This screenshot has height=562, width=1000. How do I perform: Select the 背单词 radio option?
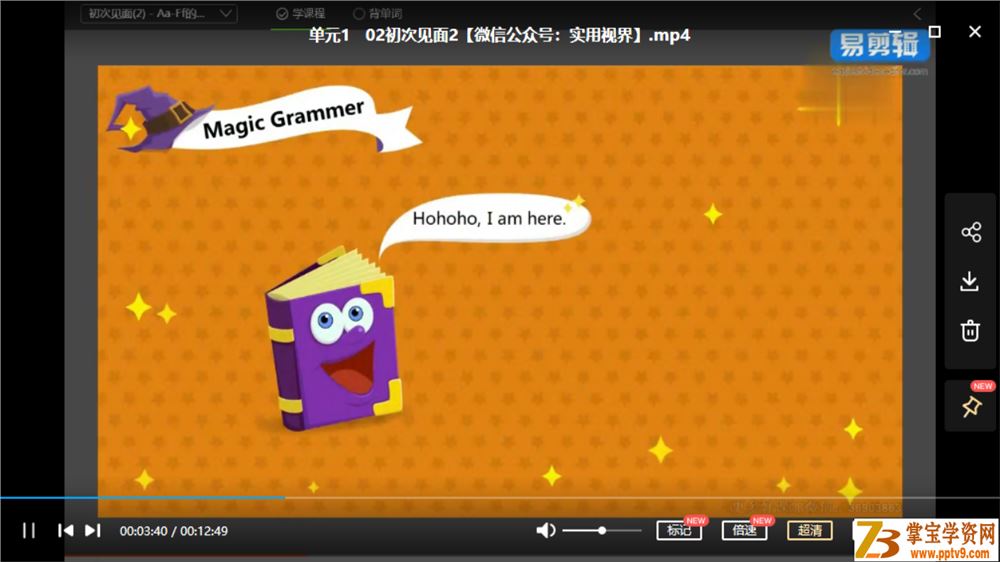(378, 13)
